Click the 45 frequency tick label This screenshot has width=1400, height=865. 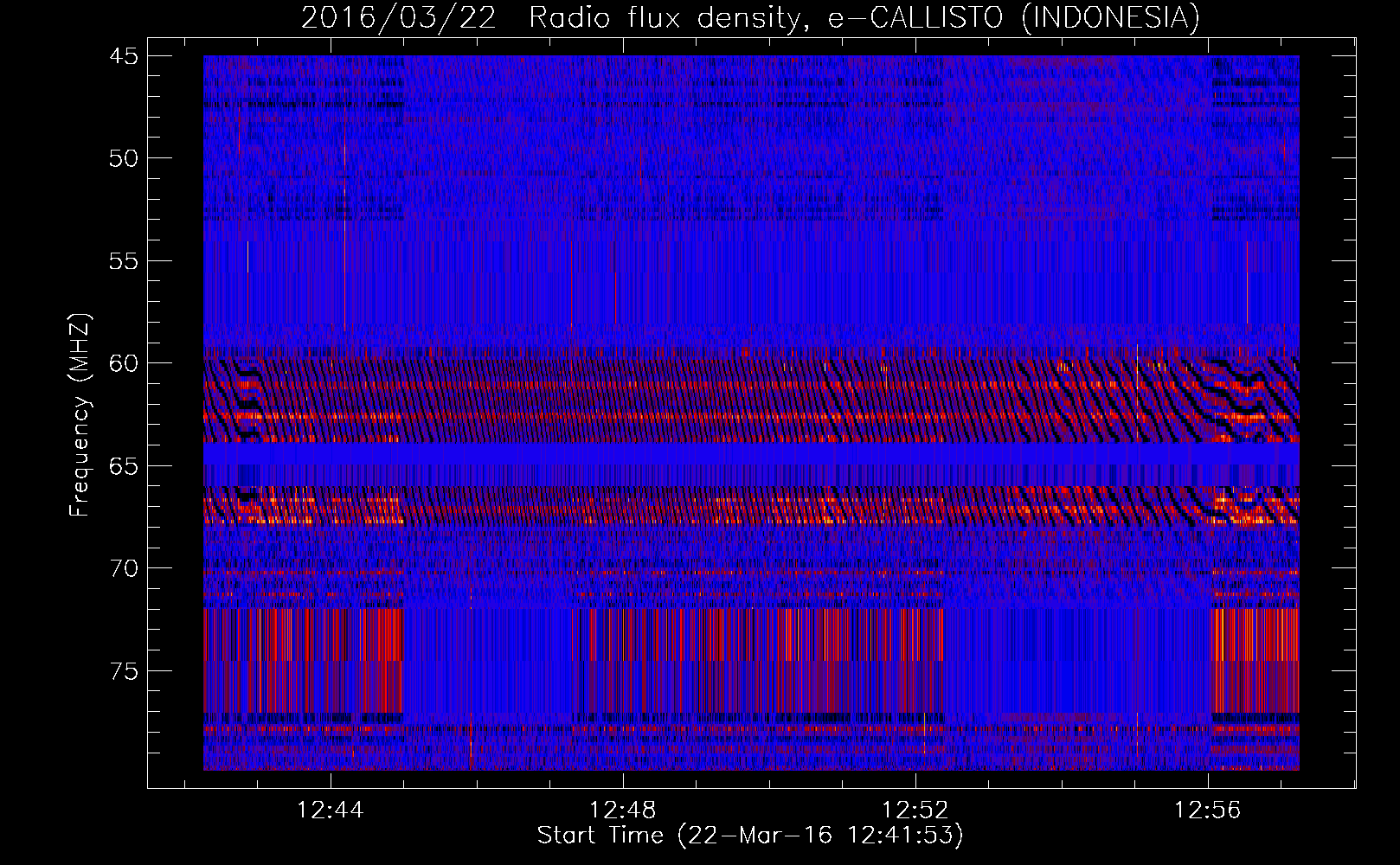124,56
